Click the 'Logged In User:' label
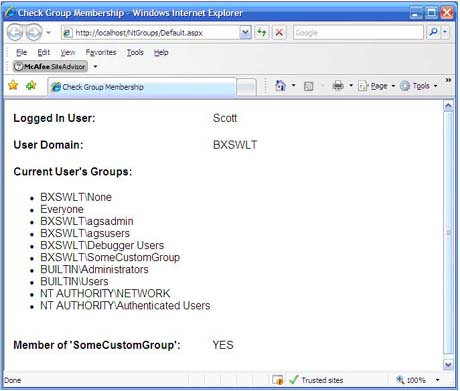The height and width of the screenshot is (391, 460). (54, 118)
